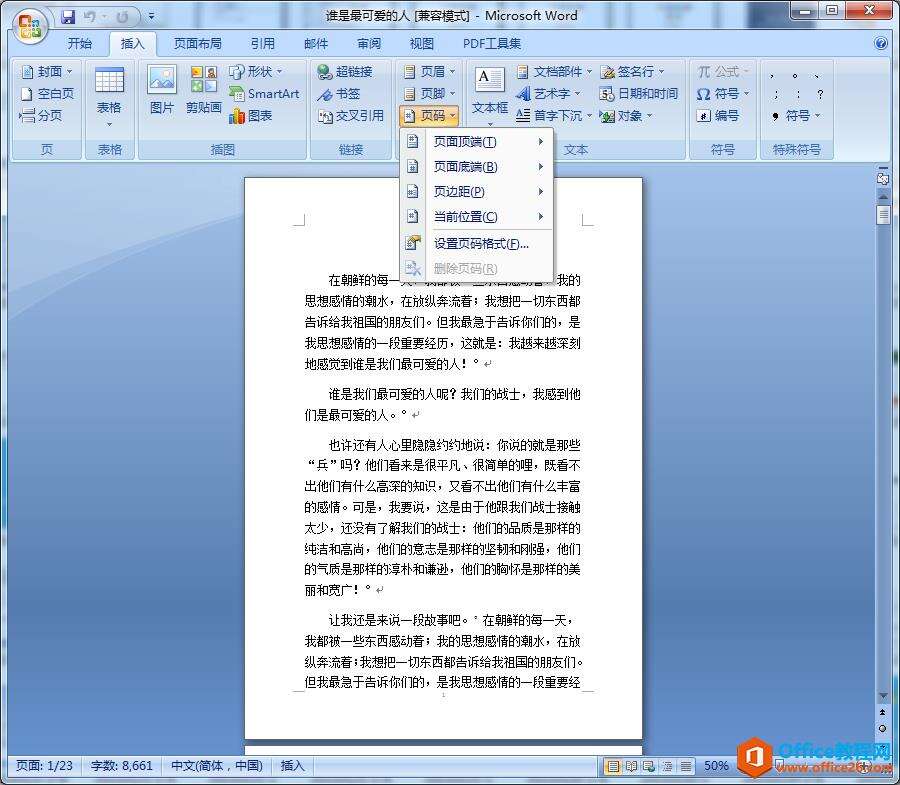Screen dimensions: 900x785
Task: Open Shapes (形状) dropdown
Action: coord(256,72)
